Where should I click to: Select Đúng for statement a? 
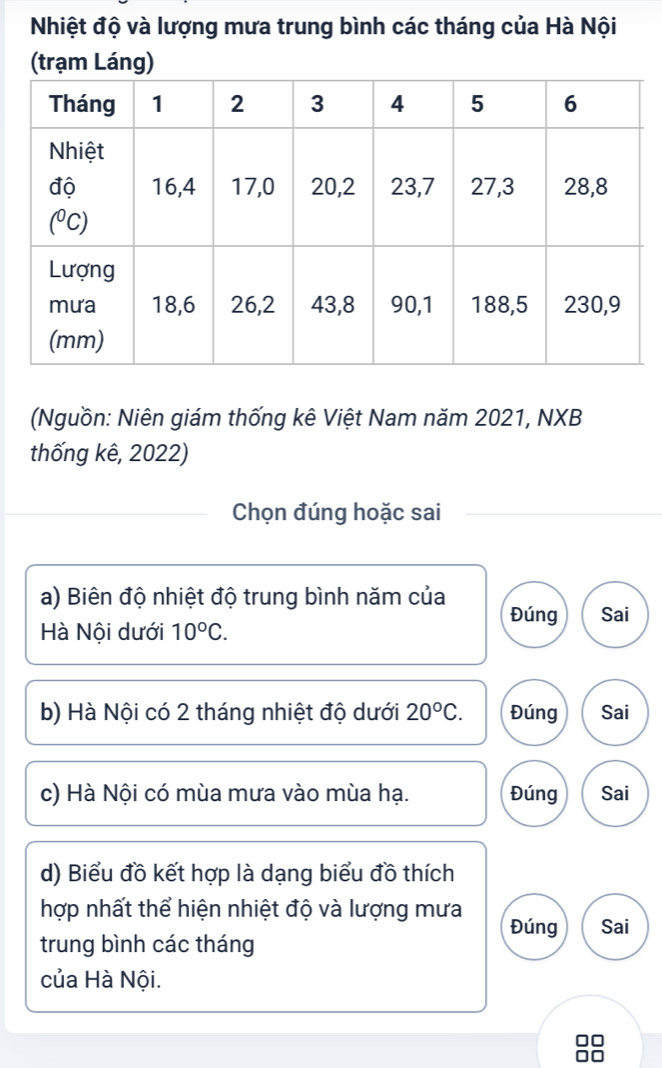click(536, 614)
